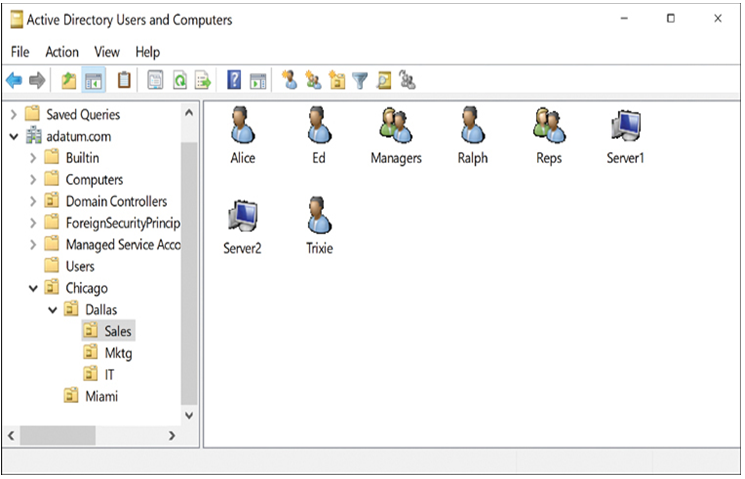Screen dimensions: 745x479
Task: Select the Ralph user object
Action: point(473,135)
